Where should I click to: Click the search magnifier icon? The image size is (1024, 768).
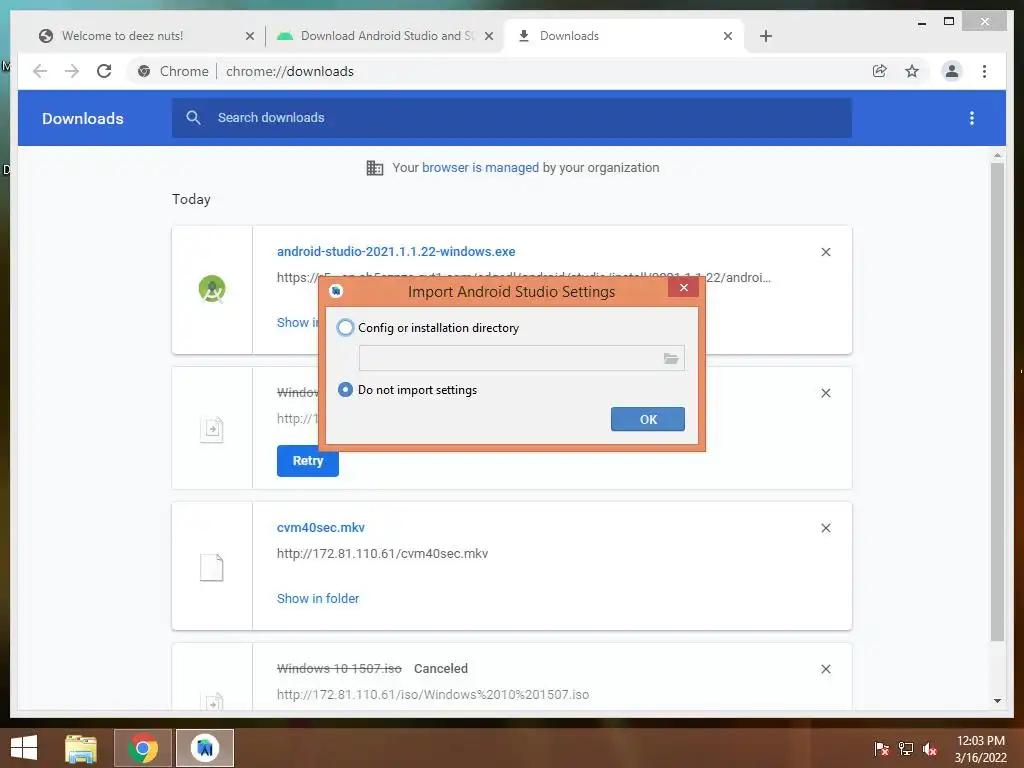coord(193,118)
